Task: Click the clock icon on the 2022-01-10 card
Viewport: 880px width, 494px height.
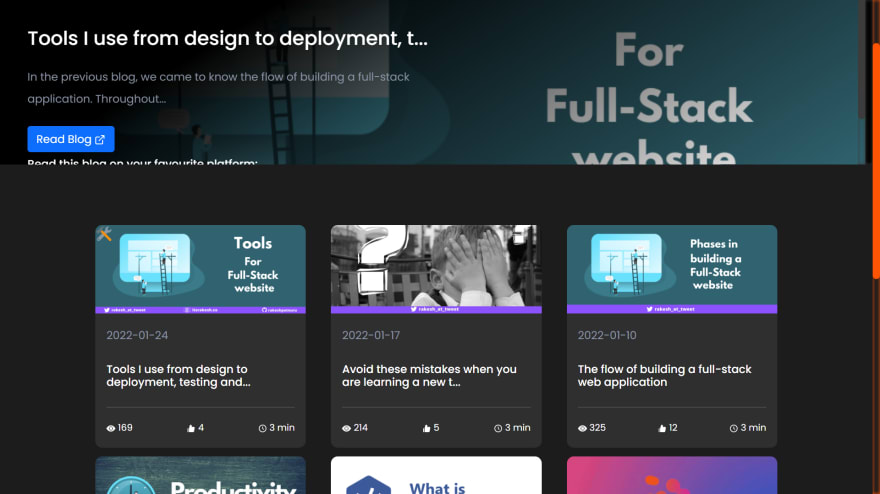Action: coord(734,428)
